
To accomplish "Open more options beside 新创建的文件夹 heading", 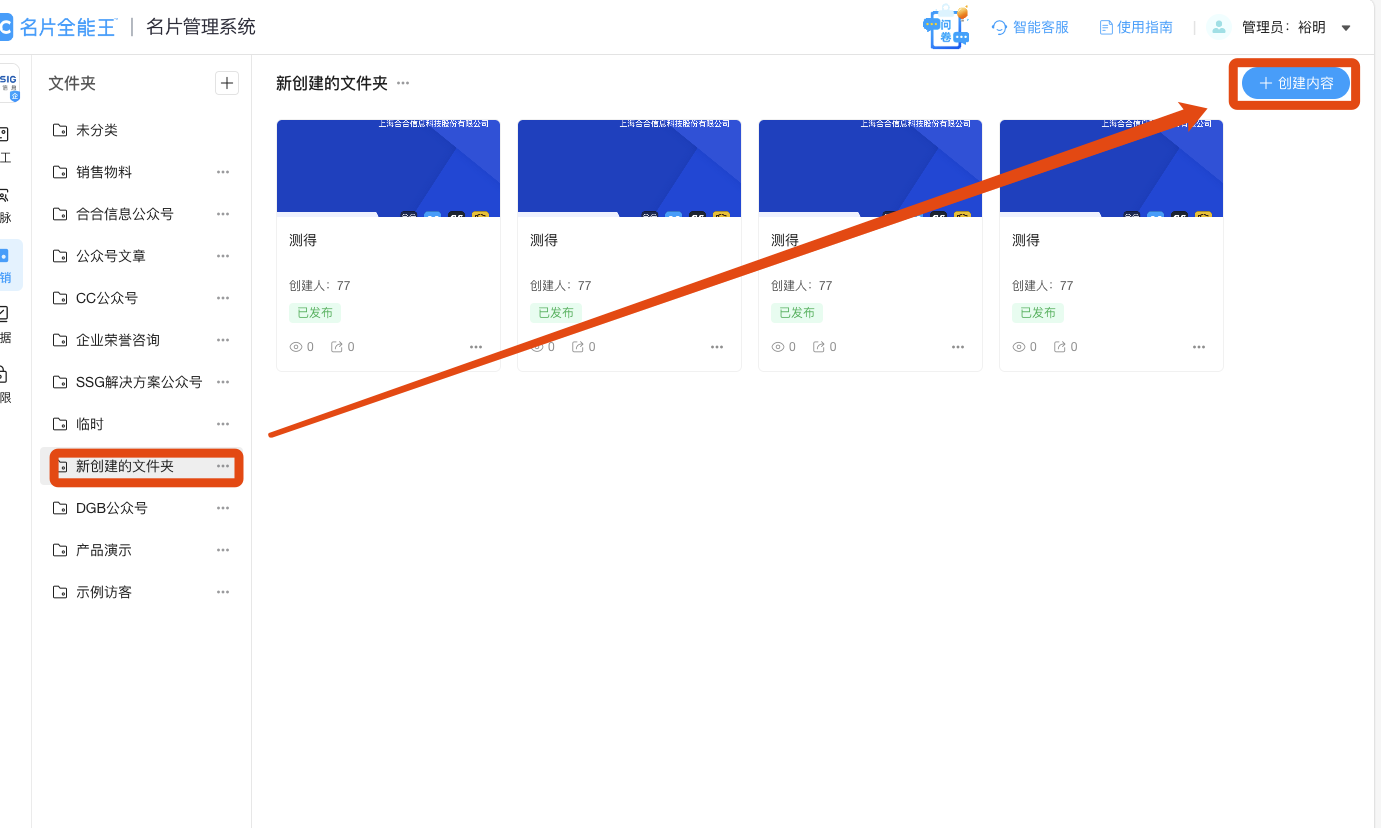I will pos(403,83).
